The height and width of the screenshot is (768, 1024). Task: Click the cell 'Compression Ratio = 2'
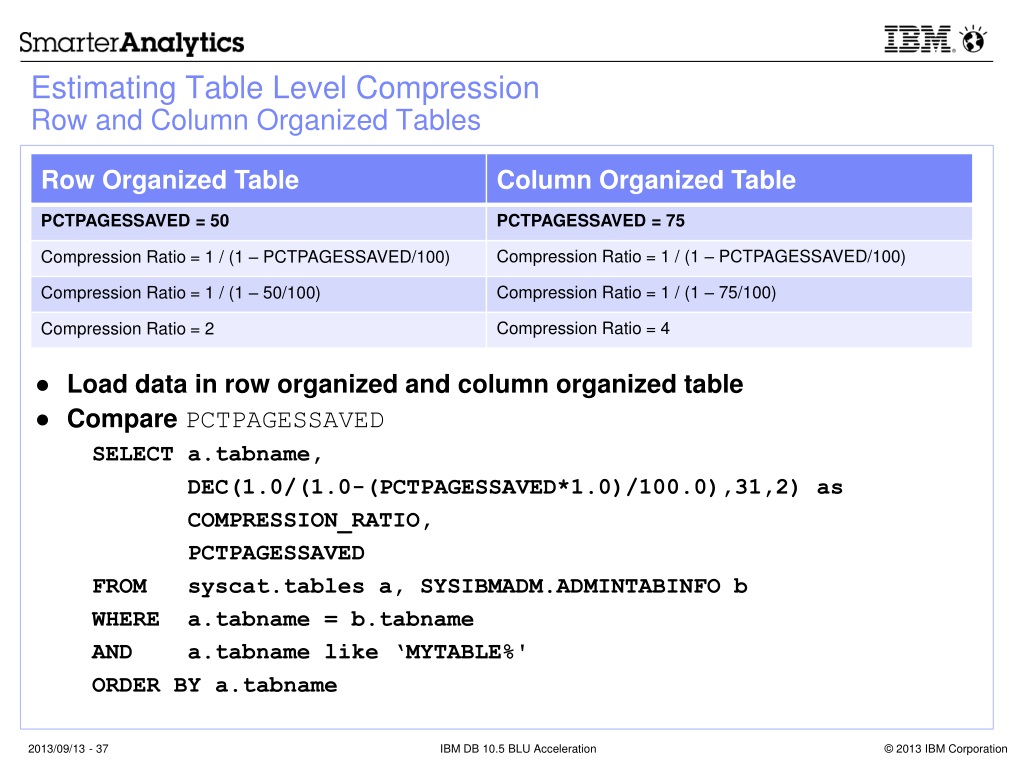[259, 329]
